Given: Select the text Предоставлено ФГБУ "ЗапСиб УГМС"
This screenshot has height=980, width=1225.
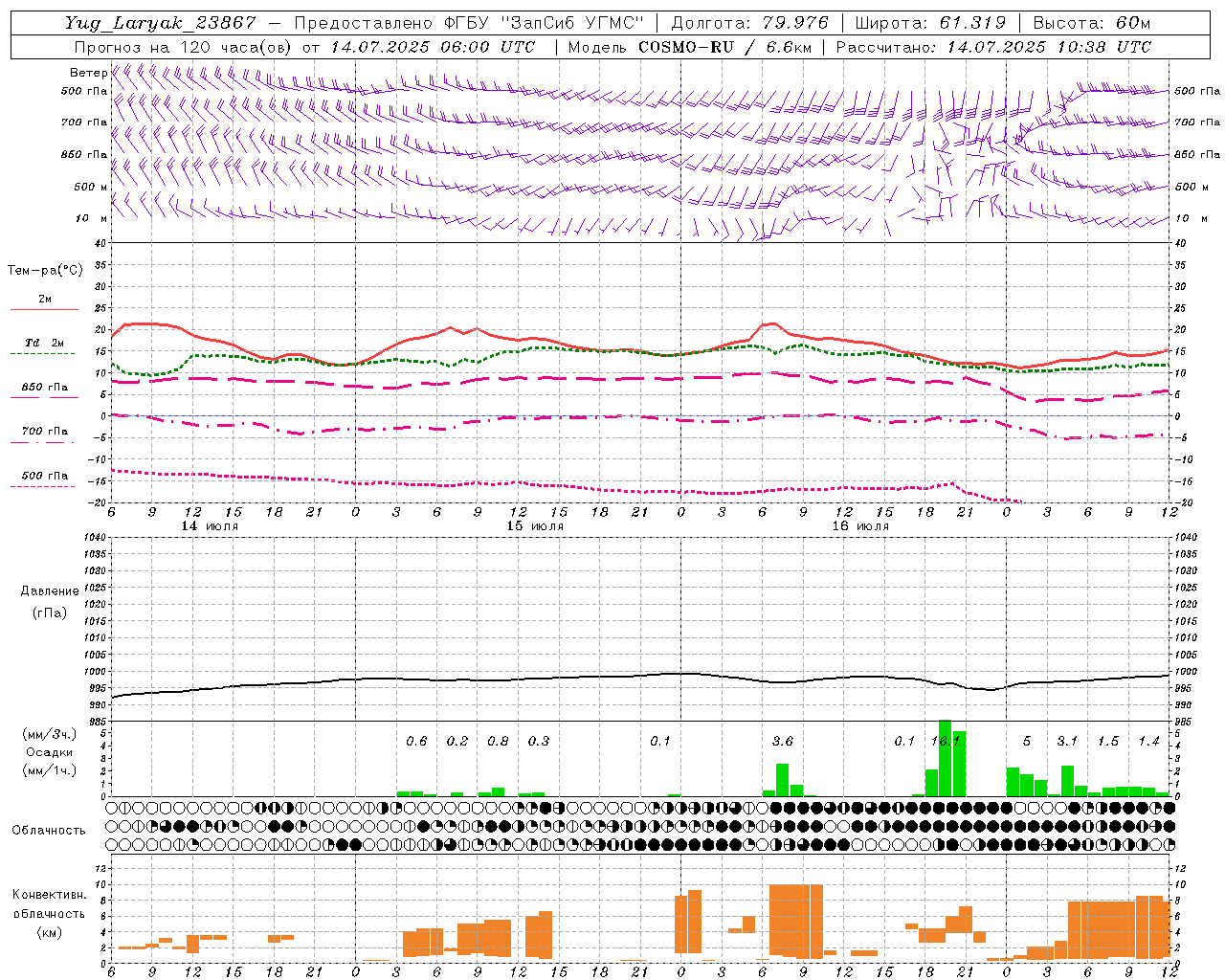Looking at the screenshot, I should [x=468, y=23].
